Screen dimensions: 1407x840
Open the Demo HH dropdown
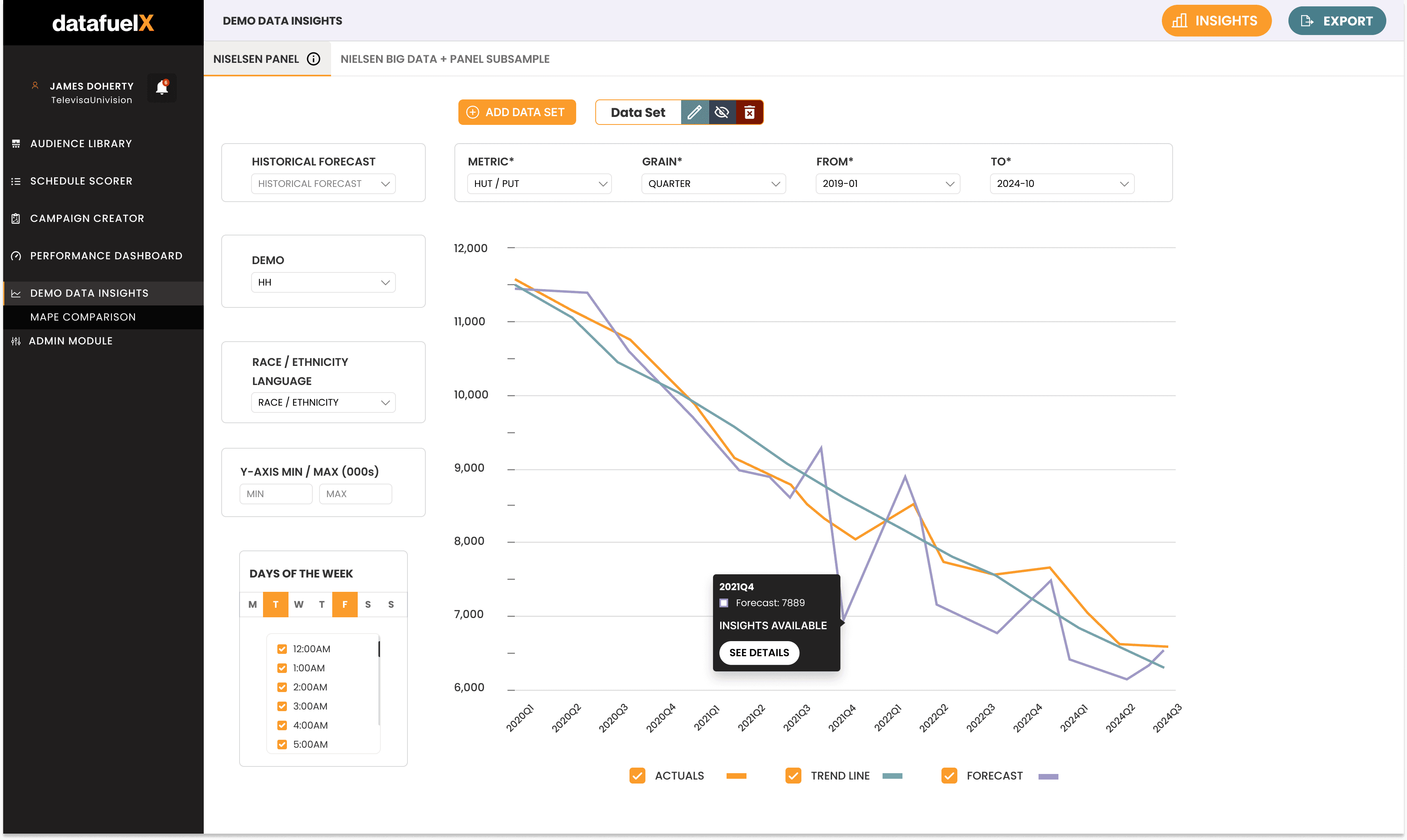click(323, 282)
